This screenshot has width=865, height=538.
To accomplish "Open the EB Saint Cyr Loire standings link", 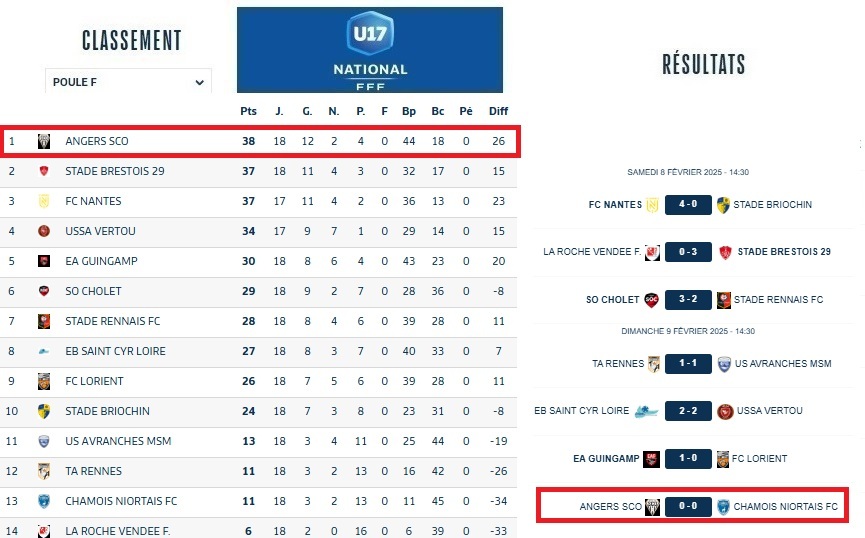I will click(x=115, y=351).
